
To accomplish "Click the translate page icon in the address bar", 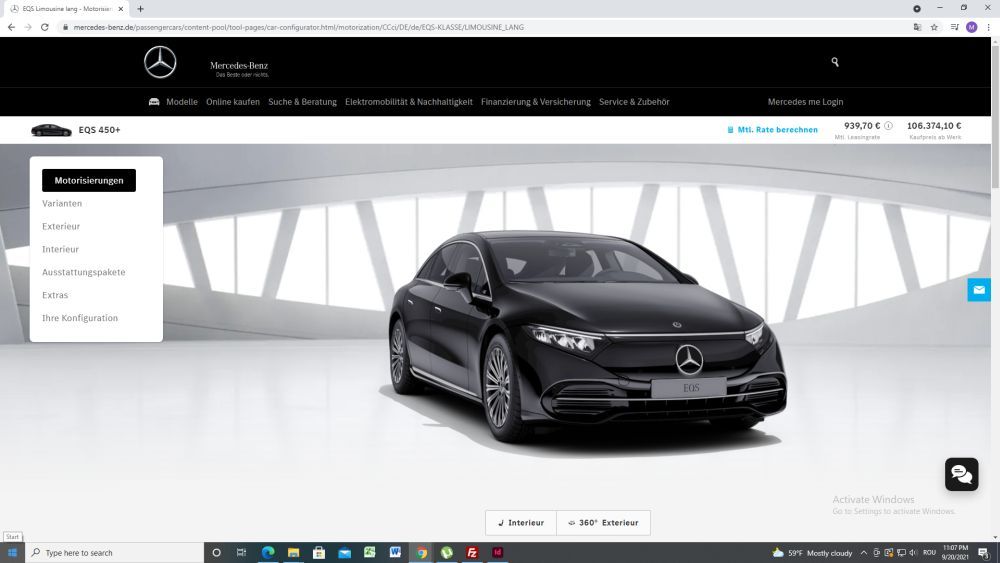I will (917, 27).
